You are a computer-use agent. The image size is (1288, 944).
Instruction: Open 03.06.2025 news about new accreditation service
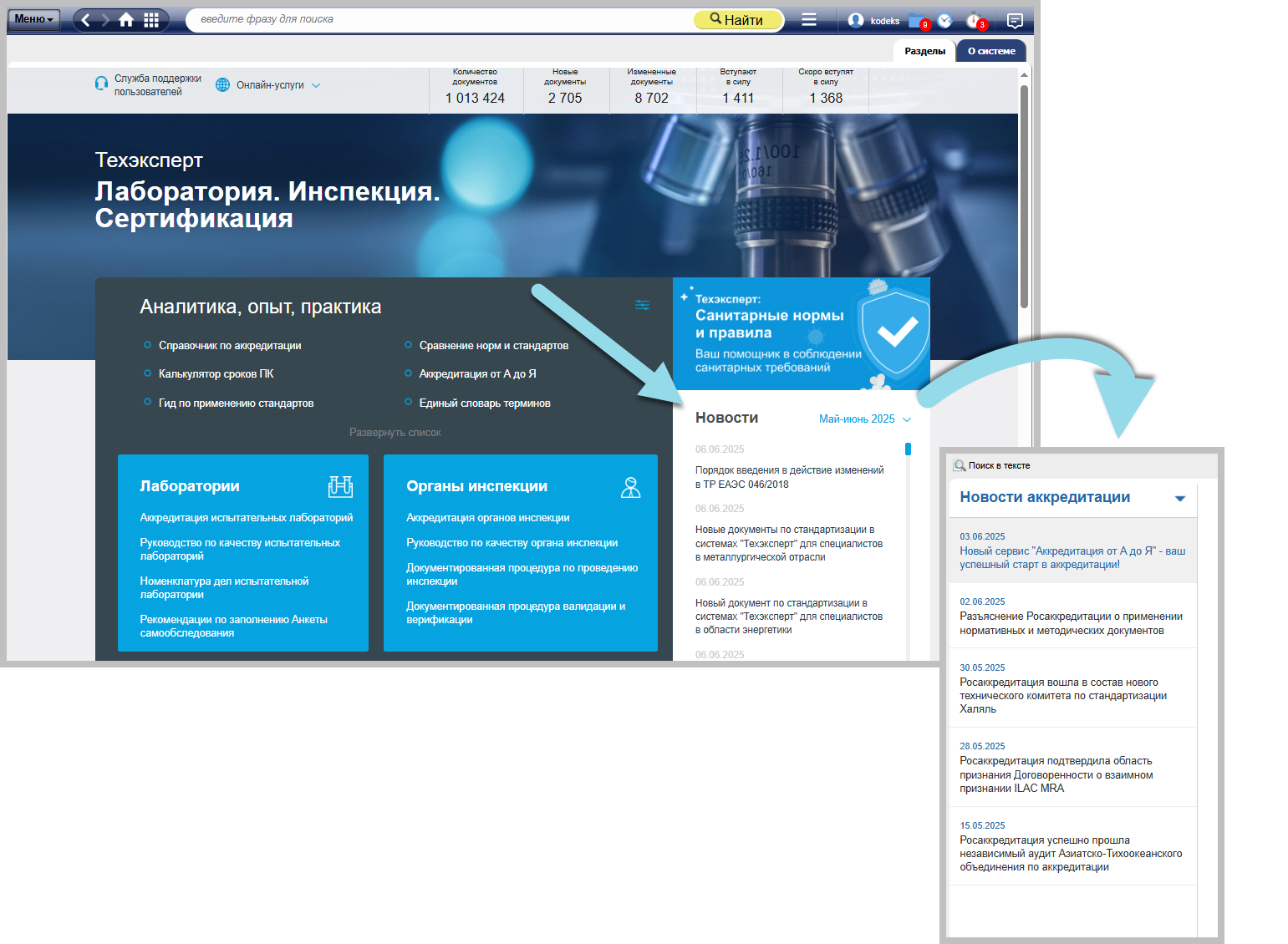(x=1072, y=558)
